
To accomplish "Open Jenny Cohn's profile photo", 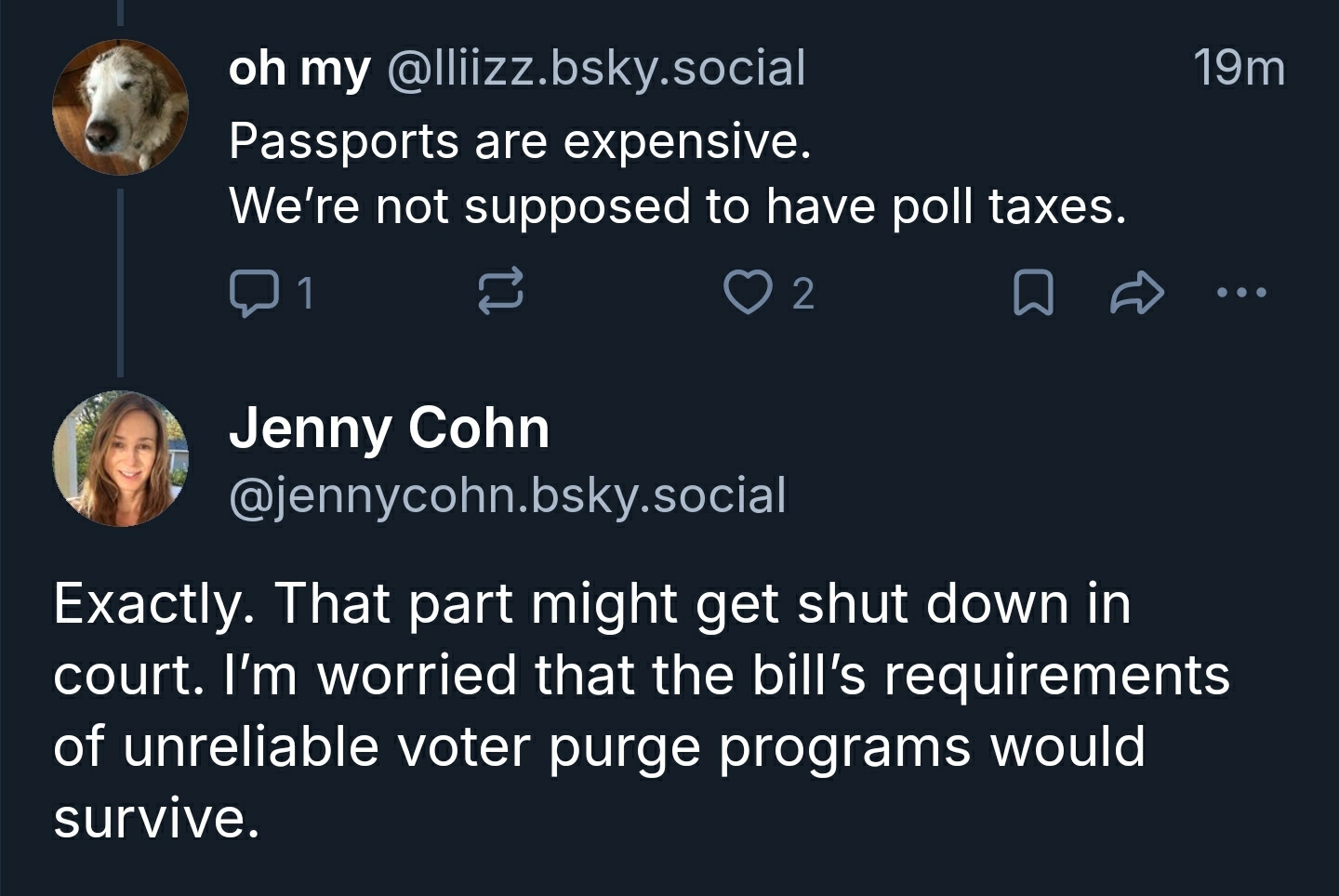I will pos(120,458).
